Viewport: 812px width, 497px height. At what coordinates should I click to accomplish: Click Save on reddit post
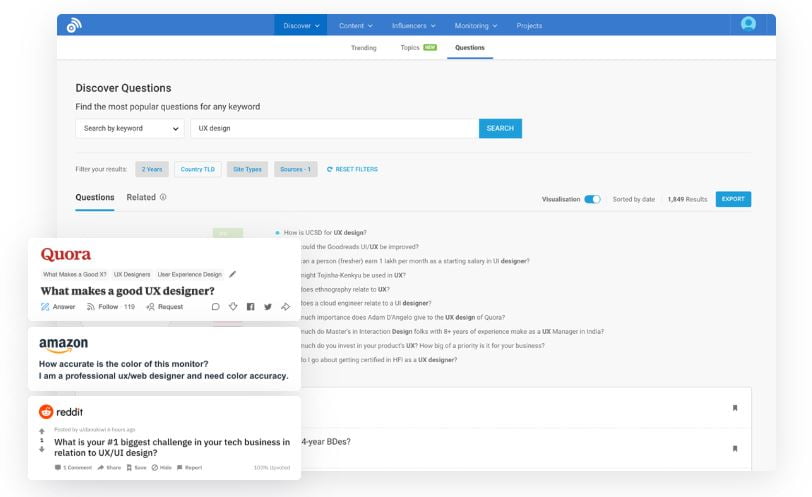(137, 467)
